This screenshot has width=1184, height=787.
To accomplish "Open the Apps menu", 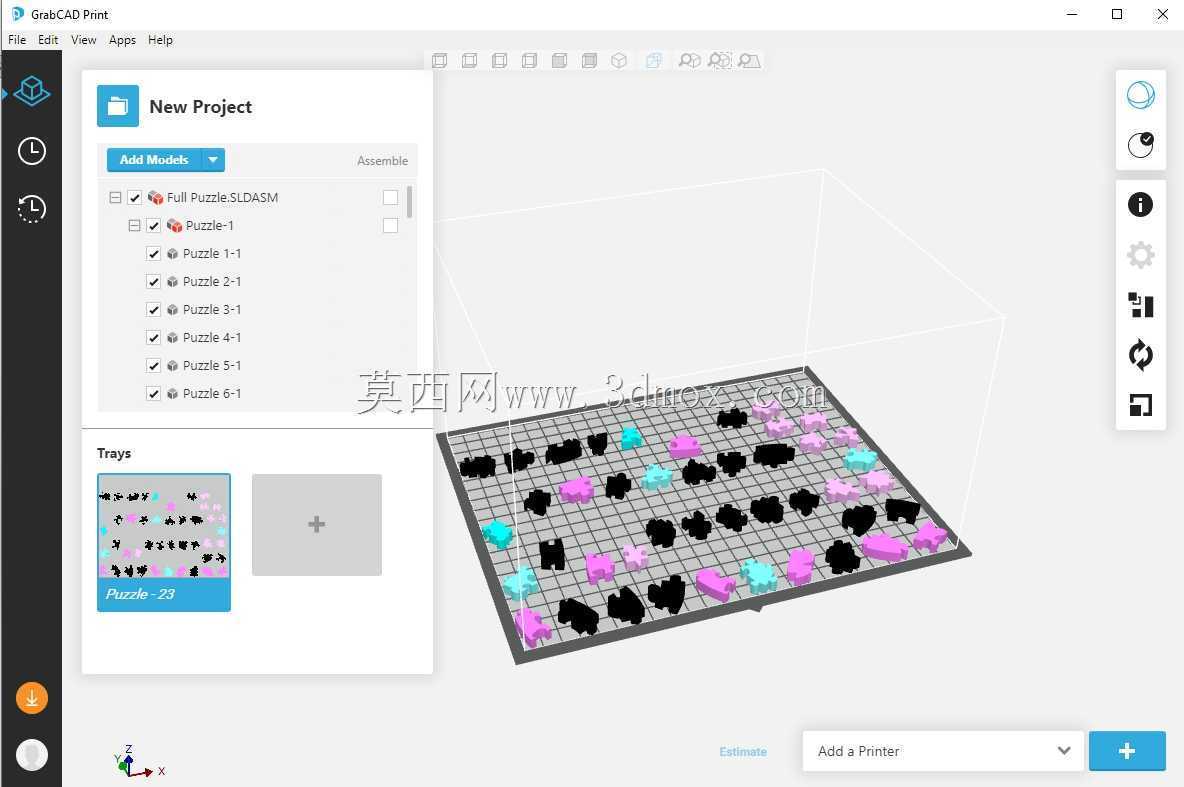I will pos(122,40).
